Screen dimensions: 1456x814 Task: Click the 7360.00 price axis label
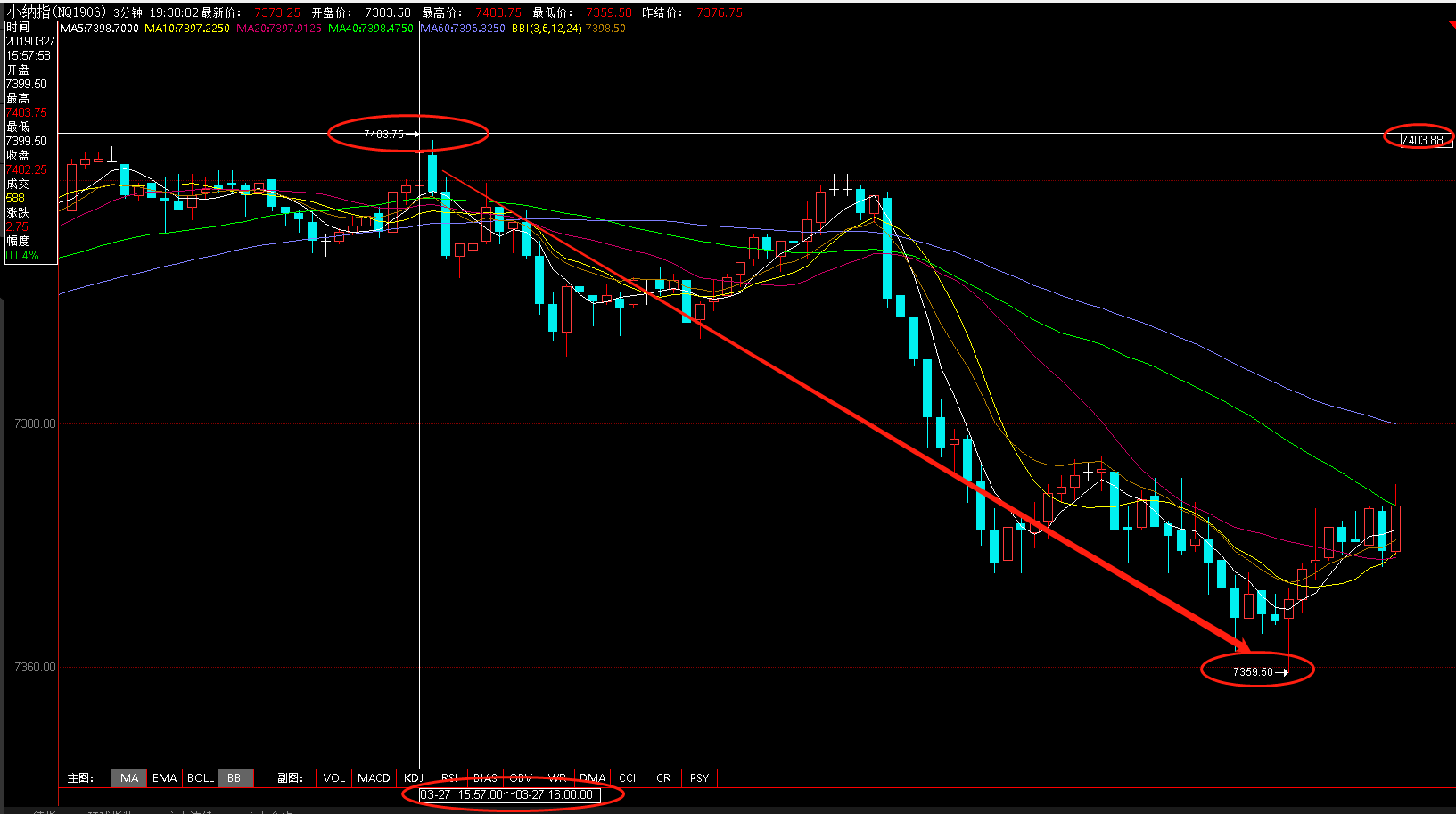pyautogui.click(x=35, y=667)
